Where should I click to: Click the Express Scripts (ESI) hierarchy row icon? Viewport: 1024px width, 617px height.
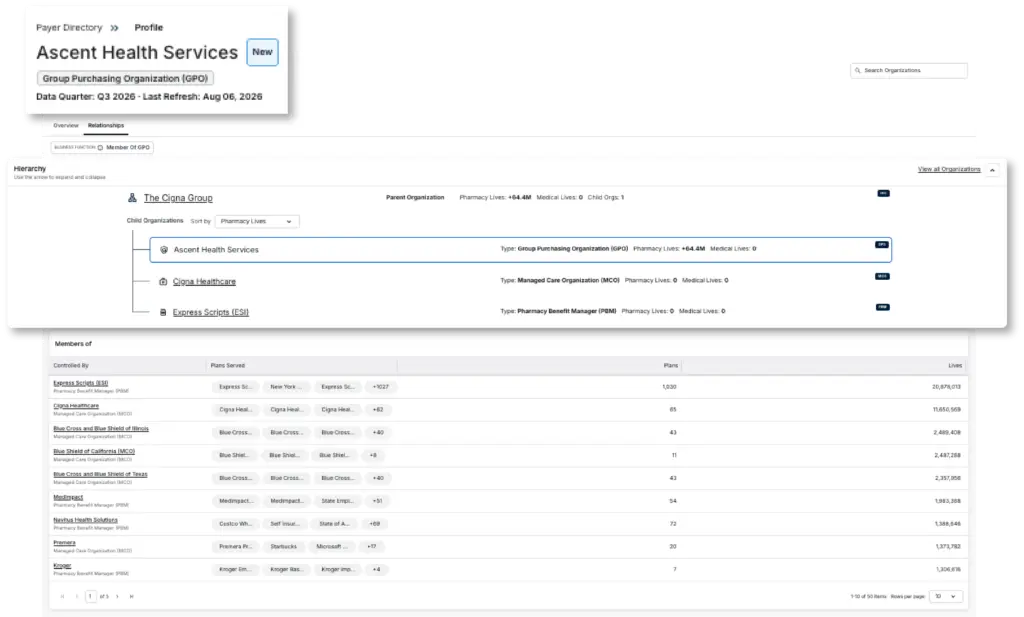pyautogui.click(x=163, y=312)
